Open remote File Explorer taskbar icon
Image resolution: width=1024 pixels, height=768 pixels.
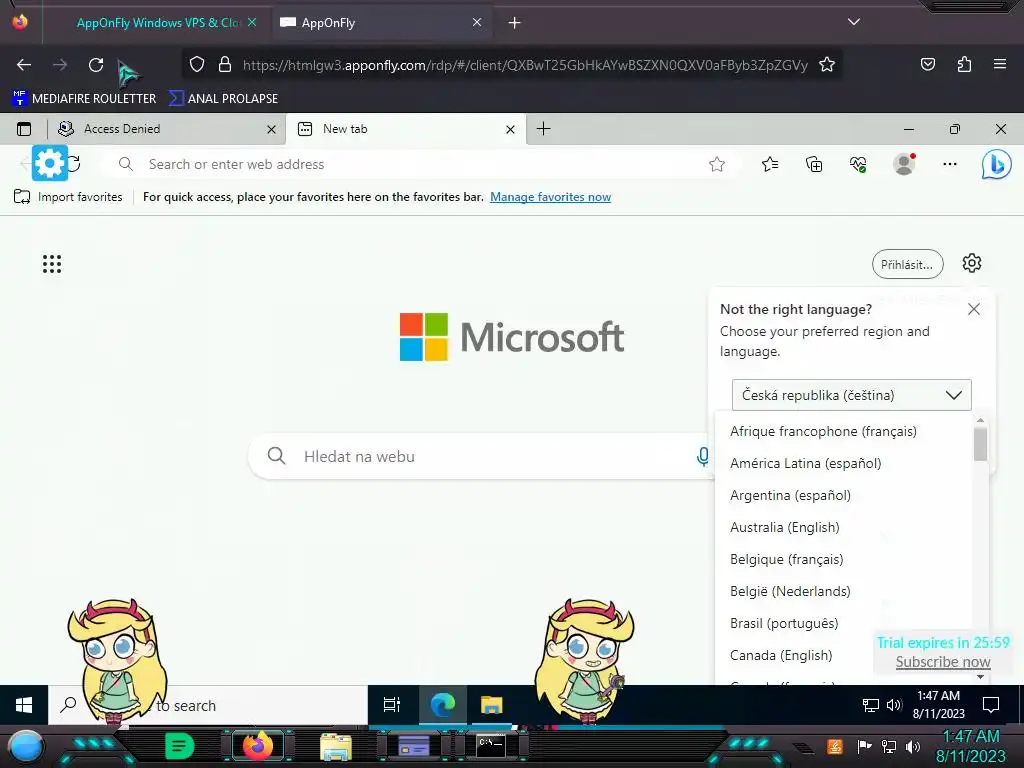pos(491,705)
